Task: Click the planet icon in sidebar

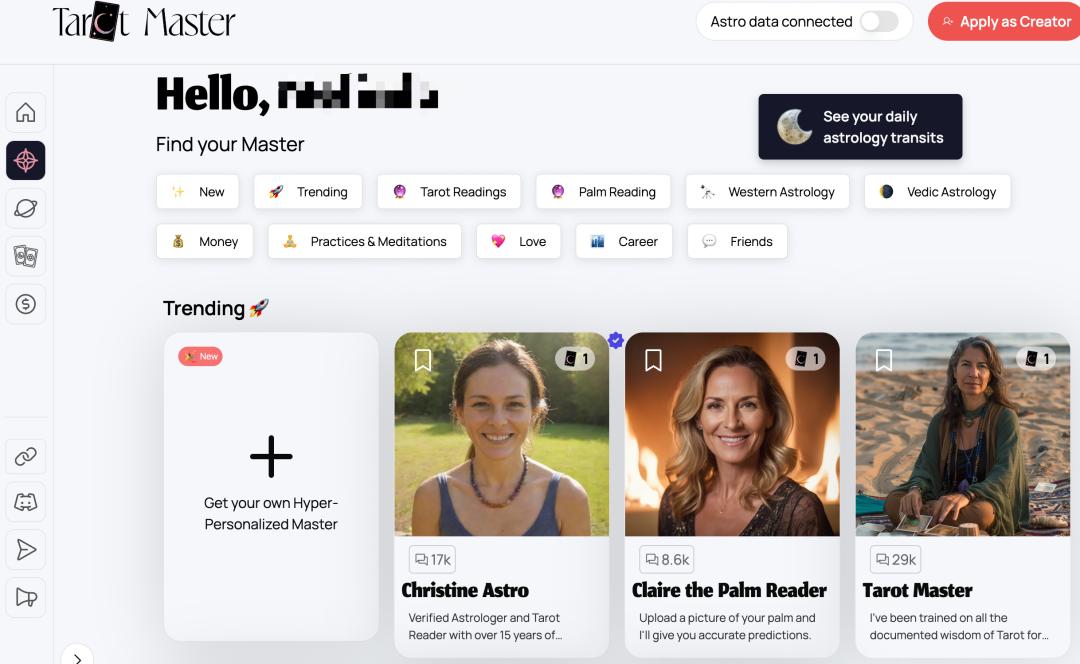Action: pos(25,208)
